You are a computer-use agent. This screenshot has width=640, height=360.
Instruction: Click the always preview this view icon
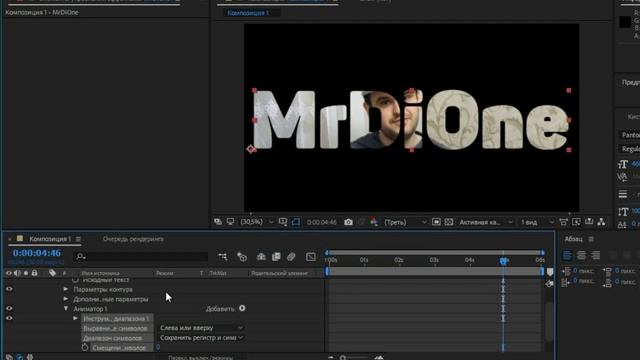pos(218,222)
